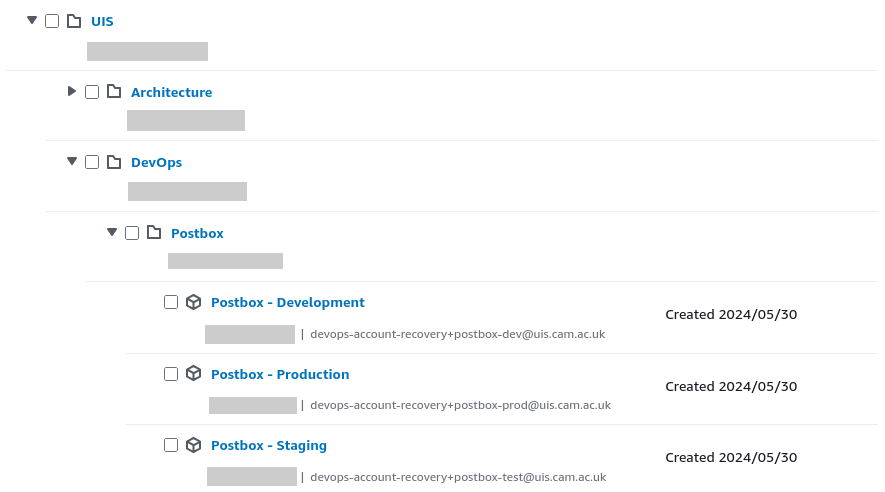The height and width of the screenshot is (492, 885).
Task: Click the Postbox - Development account cube icon
Action: click(x=194, y=302)
